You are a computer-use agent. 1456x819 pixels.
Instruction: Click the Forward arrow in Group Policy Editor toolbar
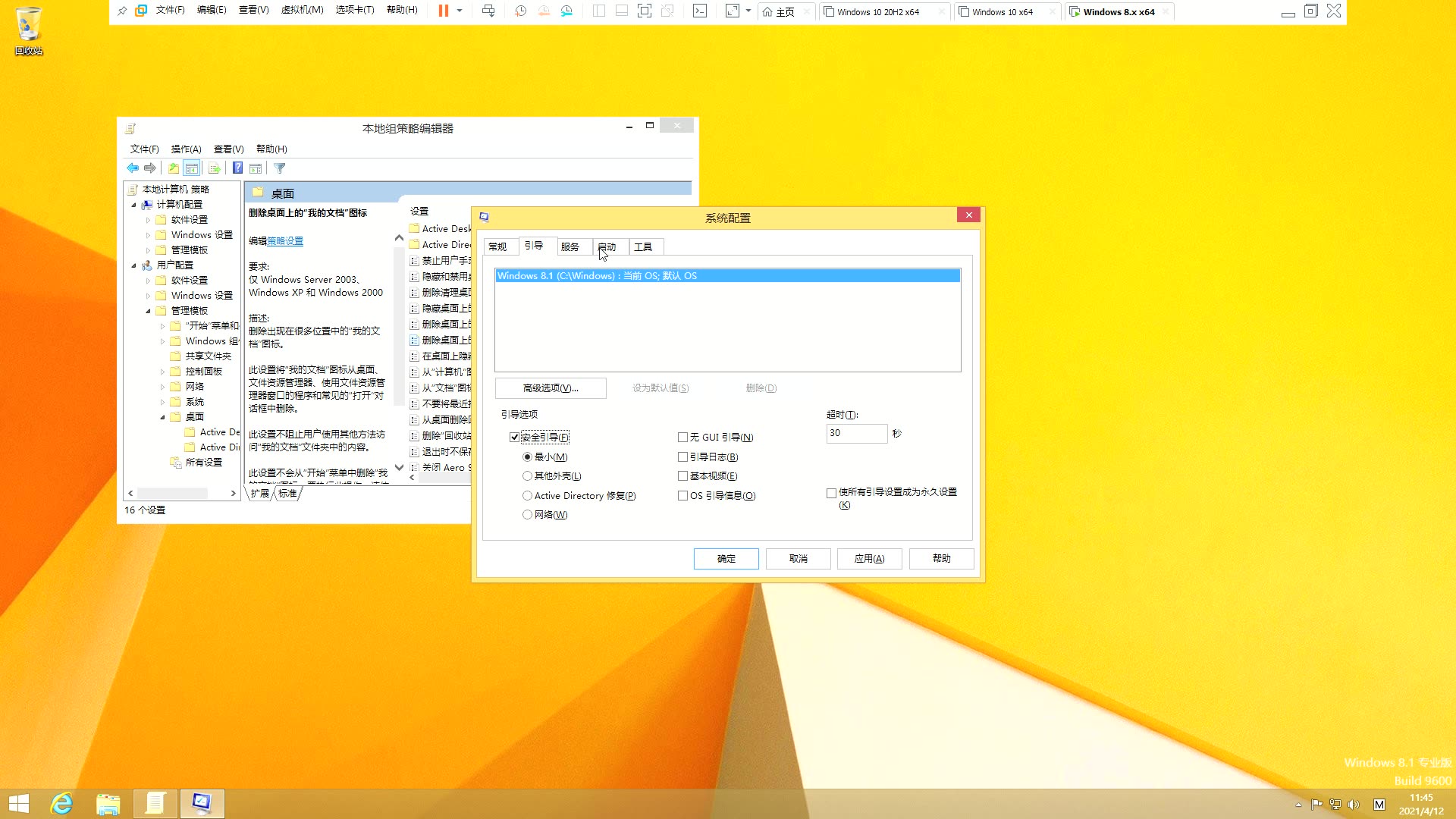(x=150, y=168)
